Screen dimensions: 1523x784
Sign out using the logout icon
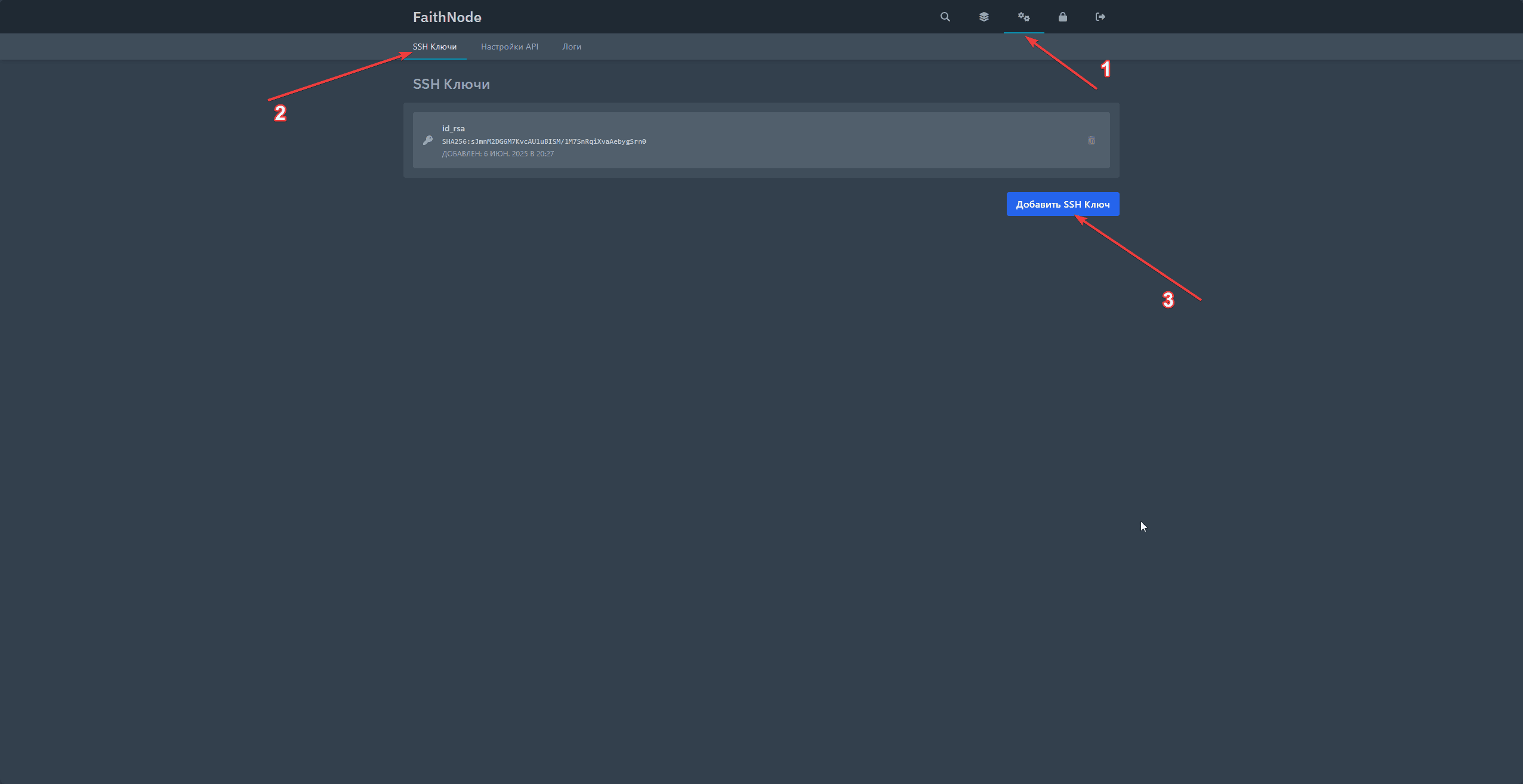point(1100,17)
